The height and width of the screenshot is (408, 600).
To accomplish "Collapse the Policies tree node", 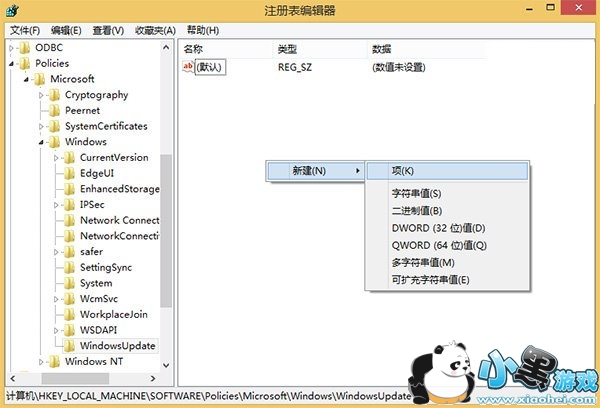I will 11,64.
